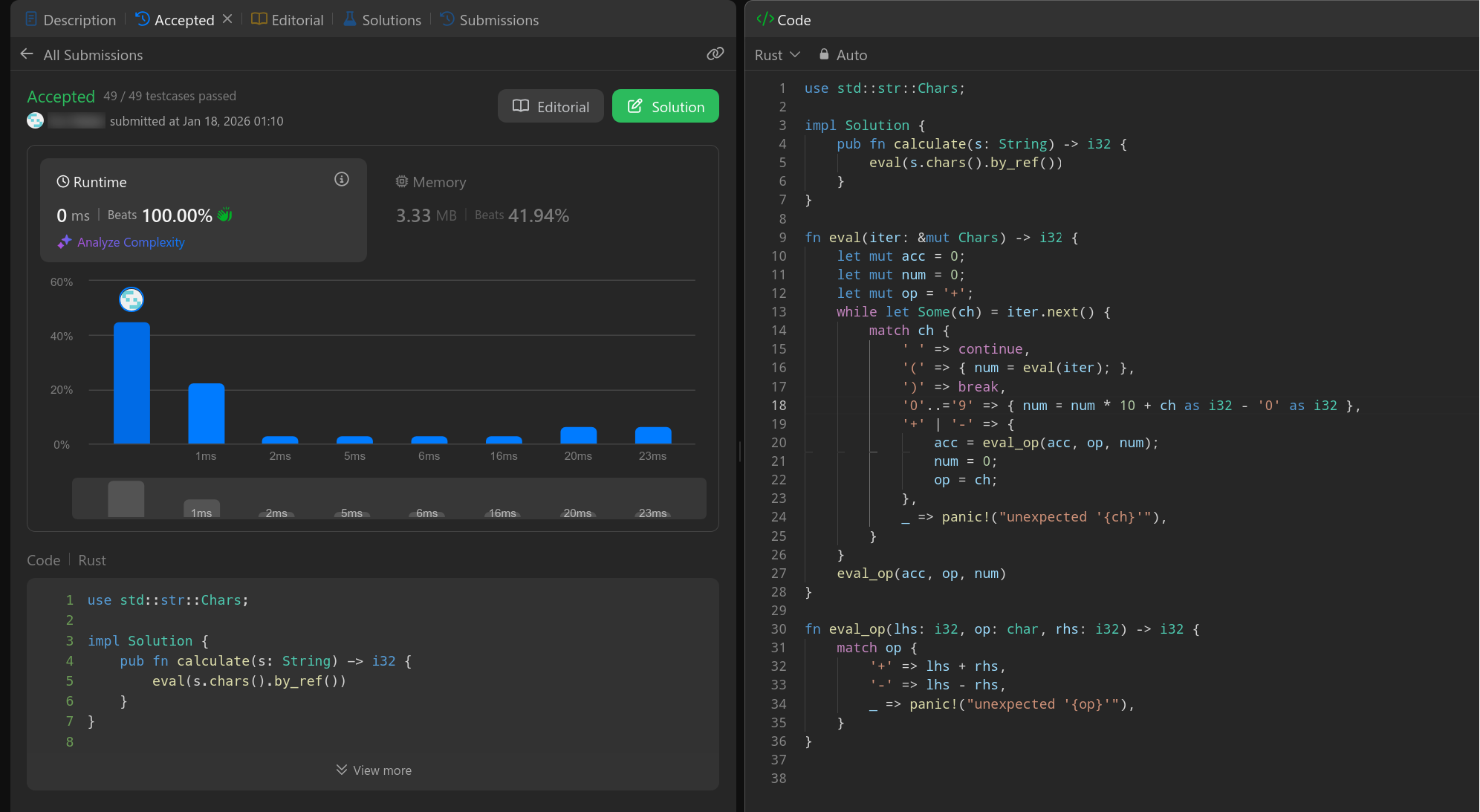Switch to the Description tab

coord(71,20)
